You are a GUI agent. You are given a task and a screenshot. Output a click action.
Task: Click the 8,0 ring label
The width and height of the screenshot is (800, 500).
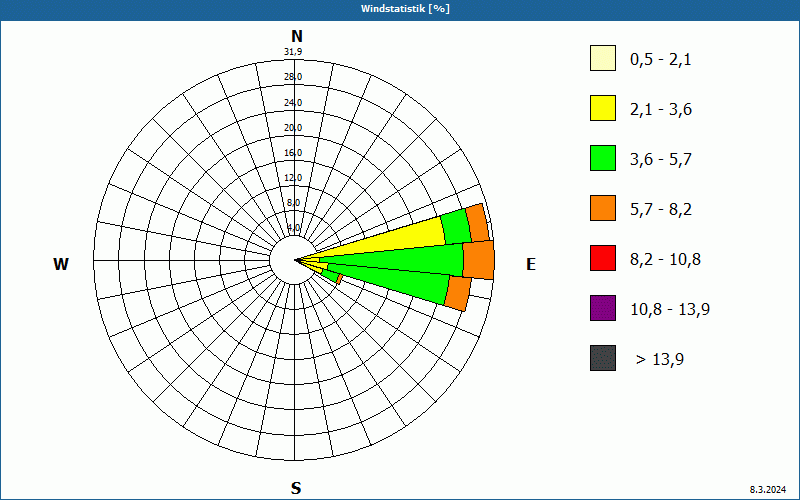pyautogui.click(x=293, y=203)
